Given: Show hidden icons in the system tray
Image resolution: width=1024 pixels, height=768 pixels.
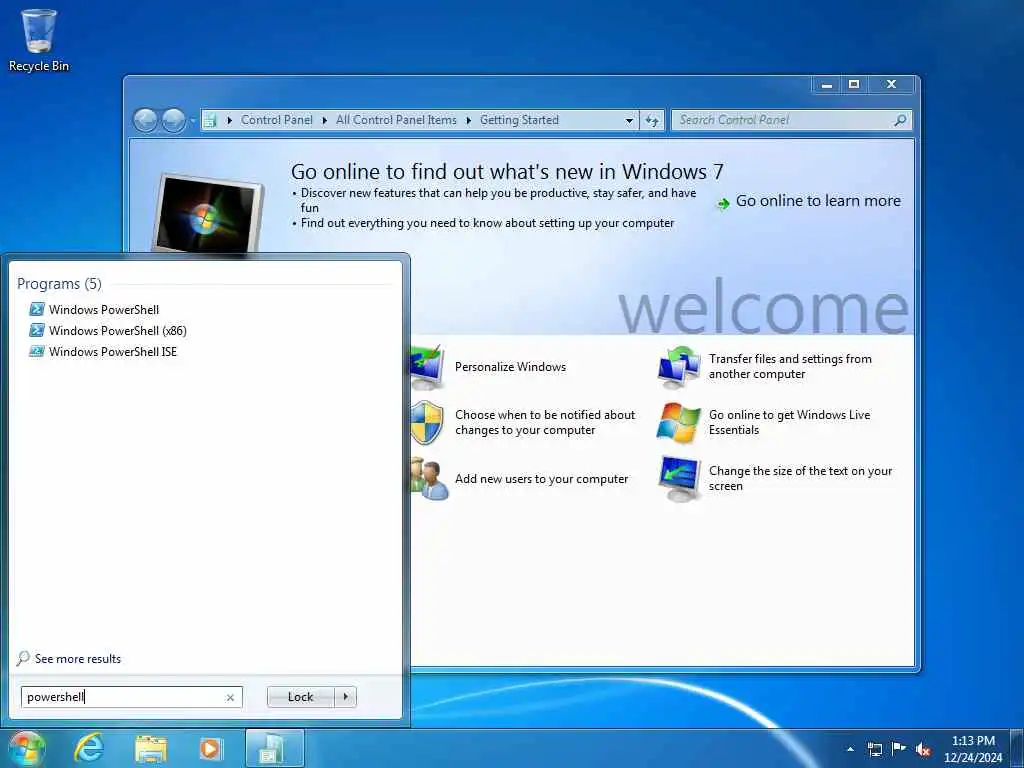Looking at the screenshot, I should click(x=850, y=749).
